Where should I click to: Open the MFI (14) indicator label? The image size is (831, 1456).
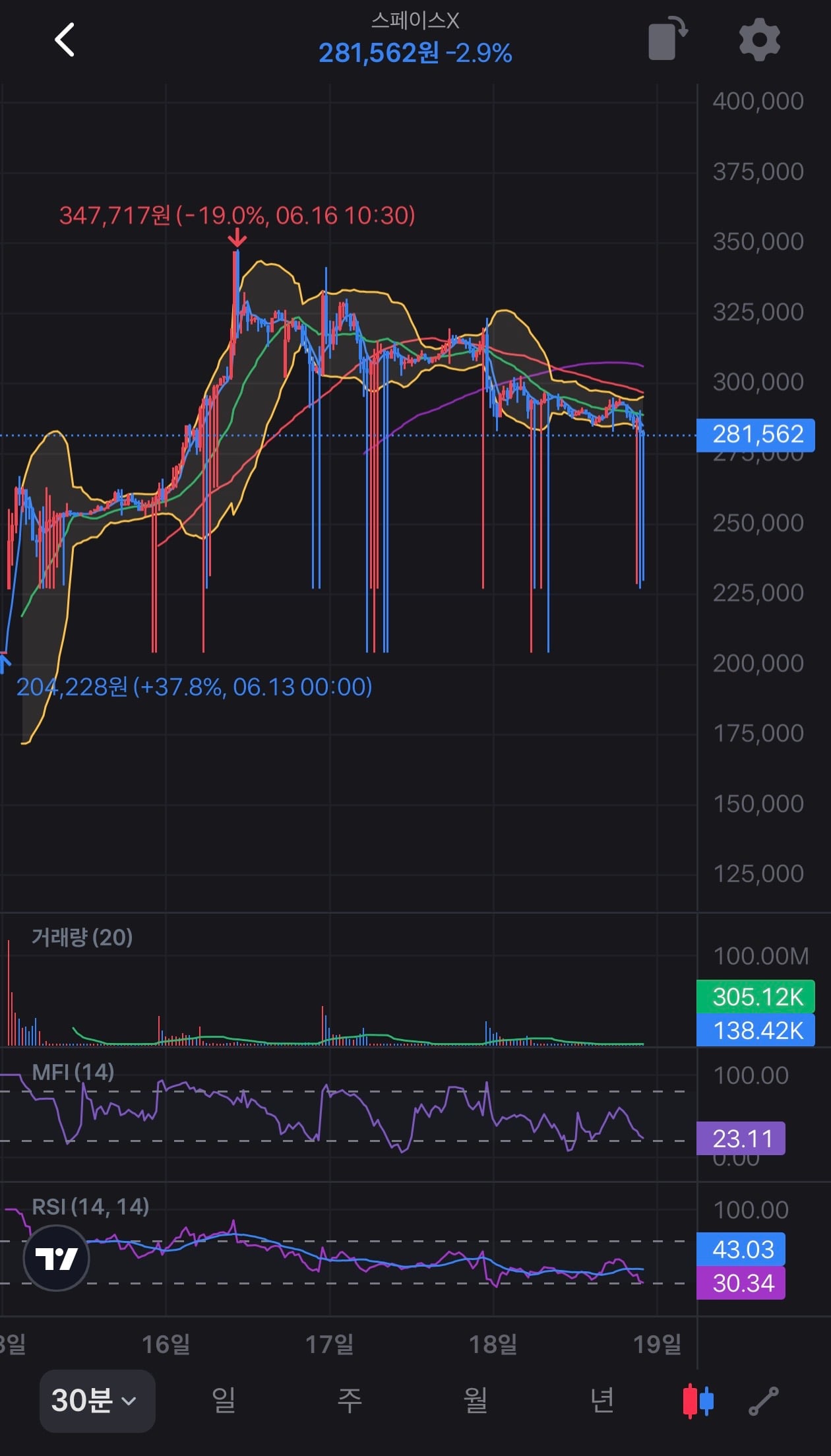73,1071
